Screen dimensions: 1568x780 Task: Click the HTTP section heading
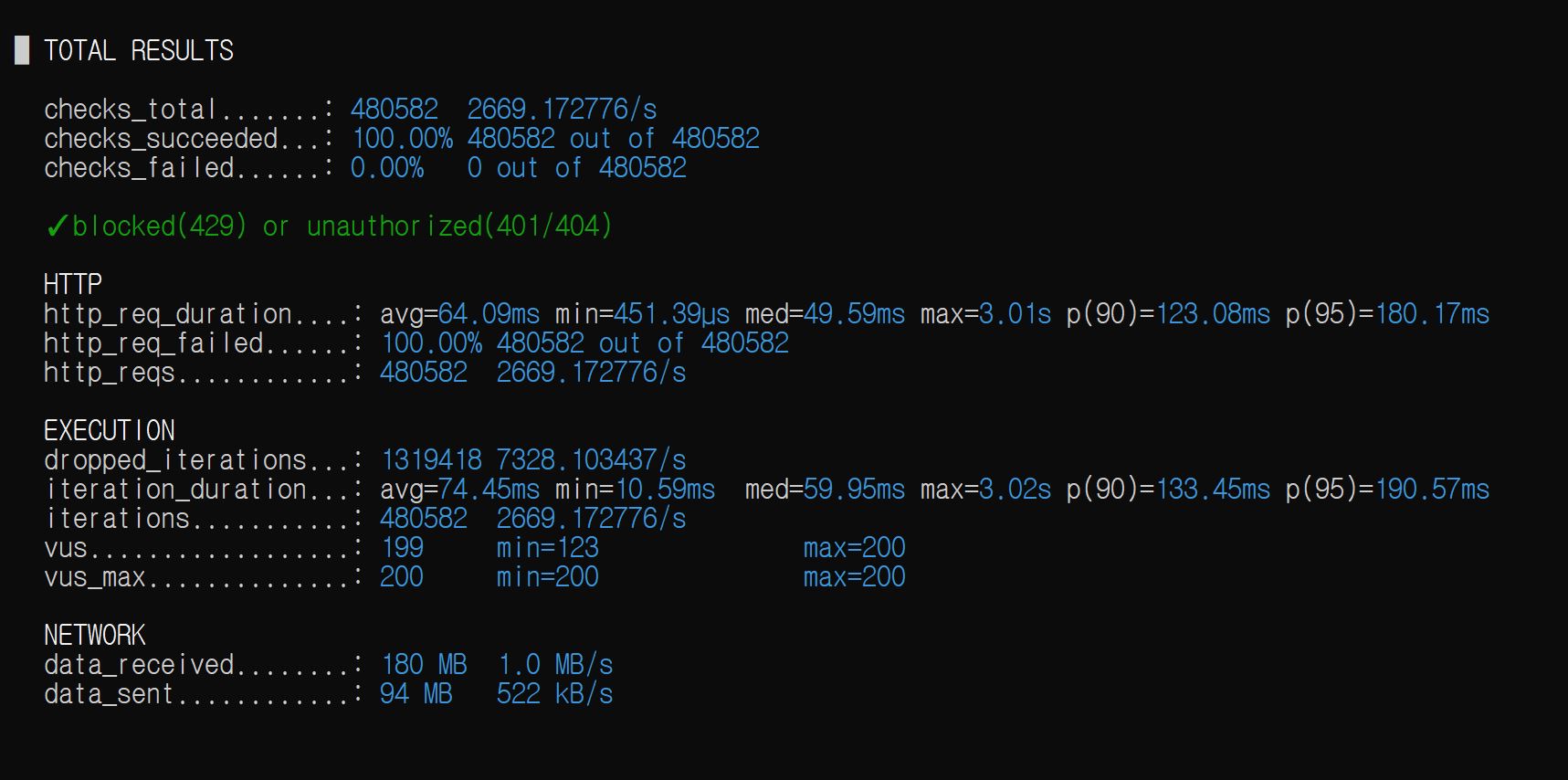coord(73,284)
